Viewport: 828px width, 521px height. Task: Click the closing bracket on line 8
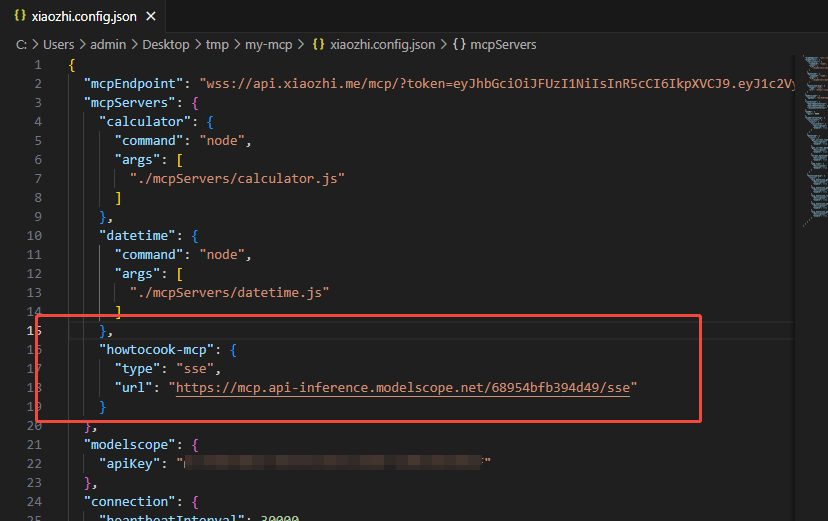coord(118,198)
